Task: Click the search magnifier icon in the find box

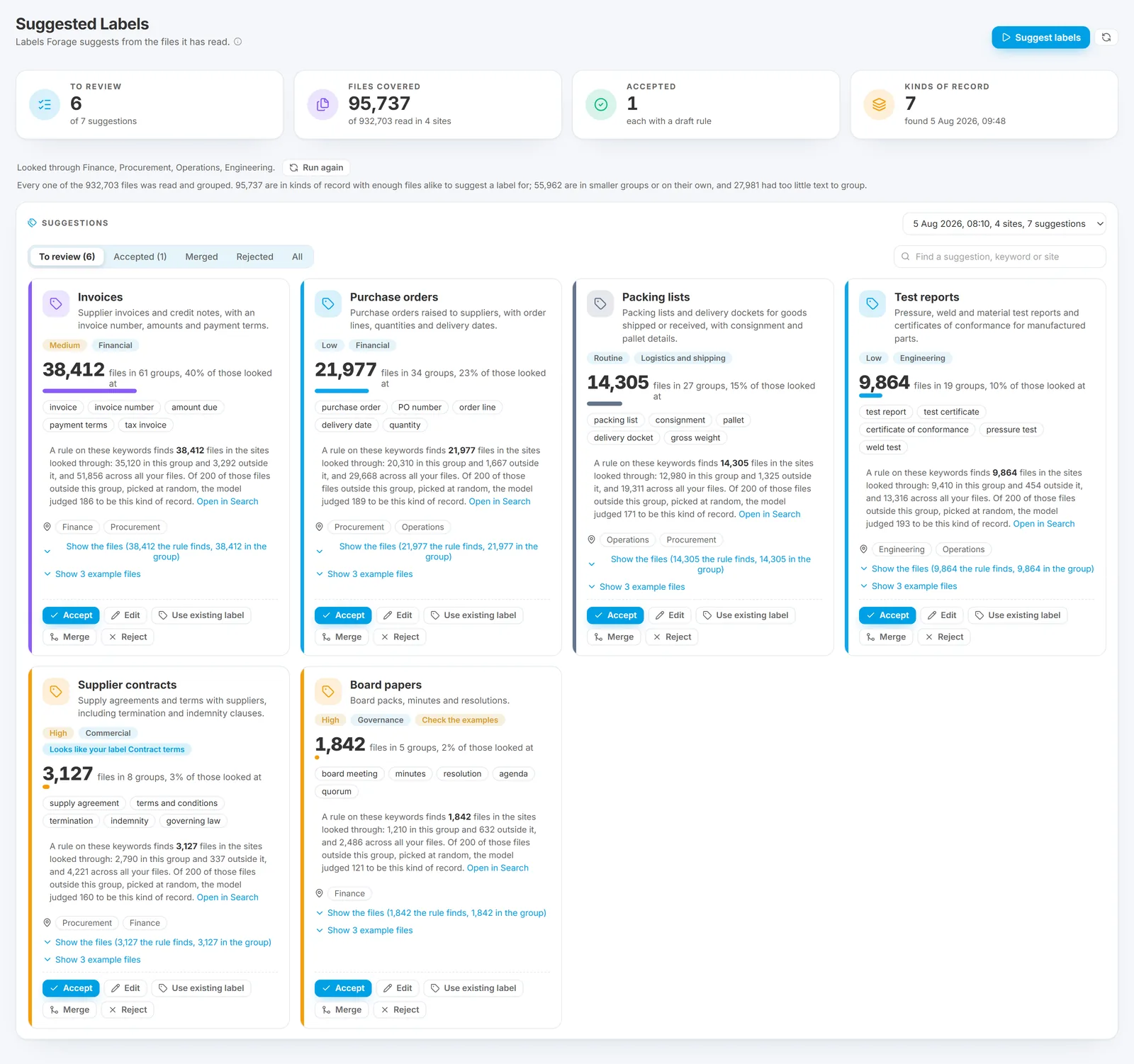Action: pos(905,257)
